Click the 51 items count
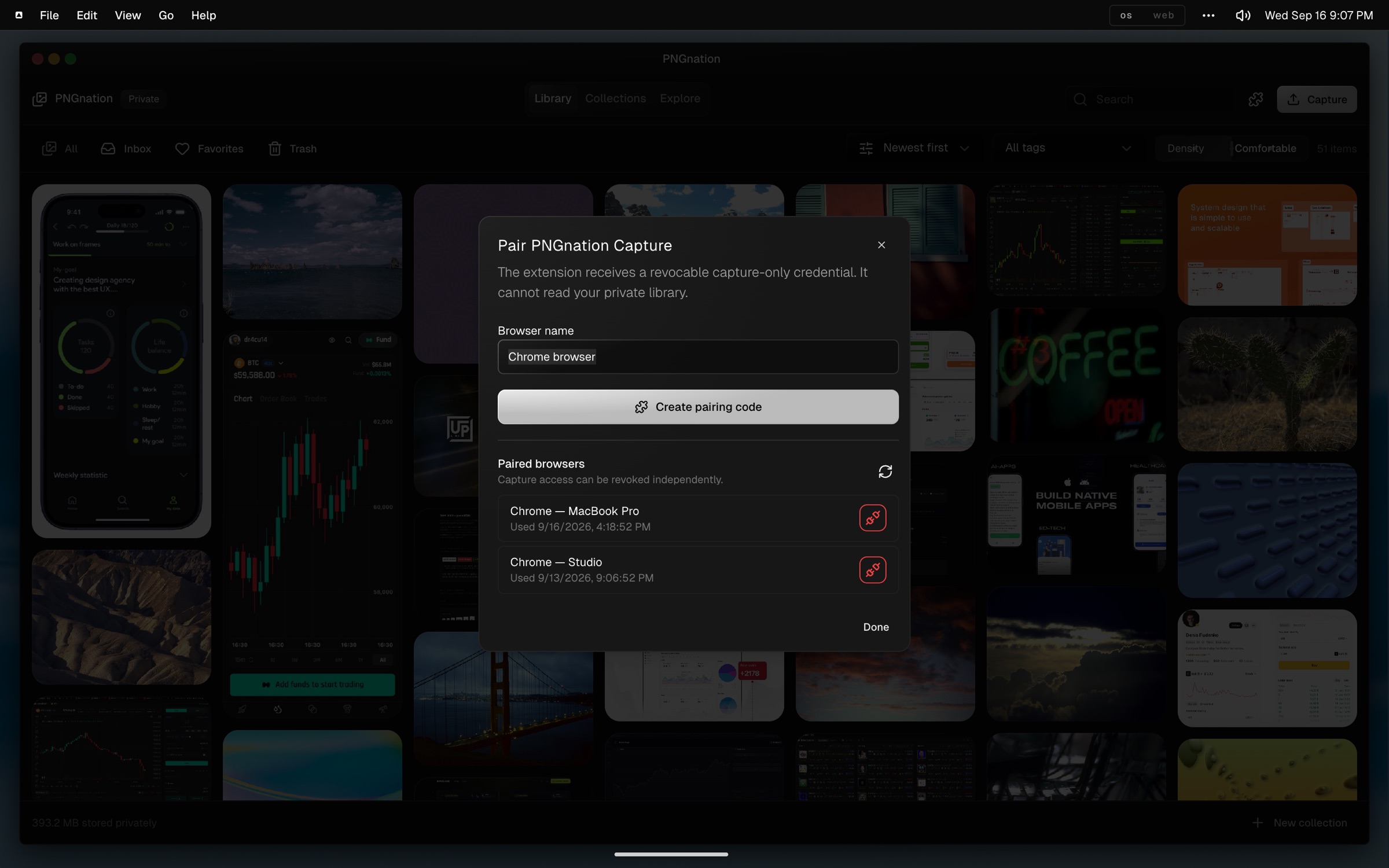 tap(1336, 149)
